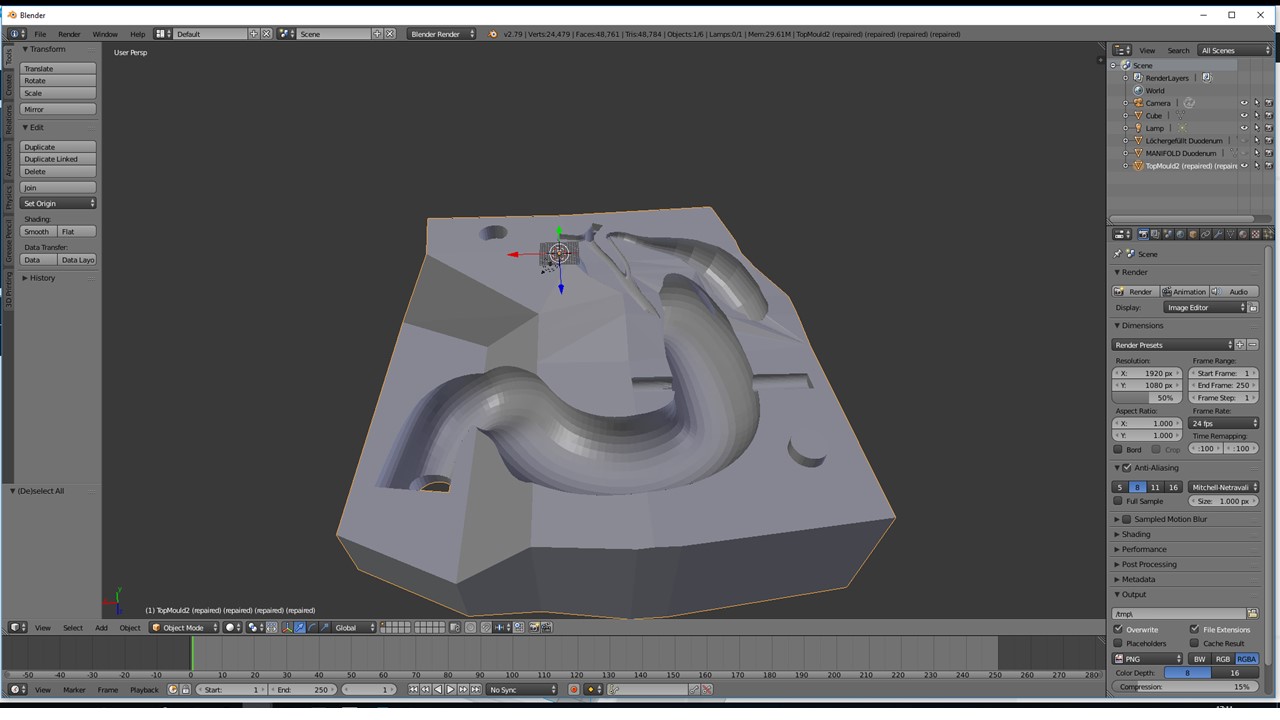Click the Translate button
The height and width of the screenshot is (720, 1280).
point(58,69)
